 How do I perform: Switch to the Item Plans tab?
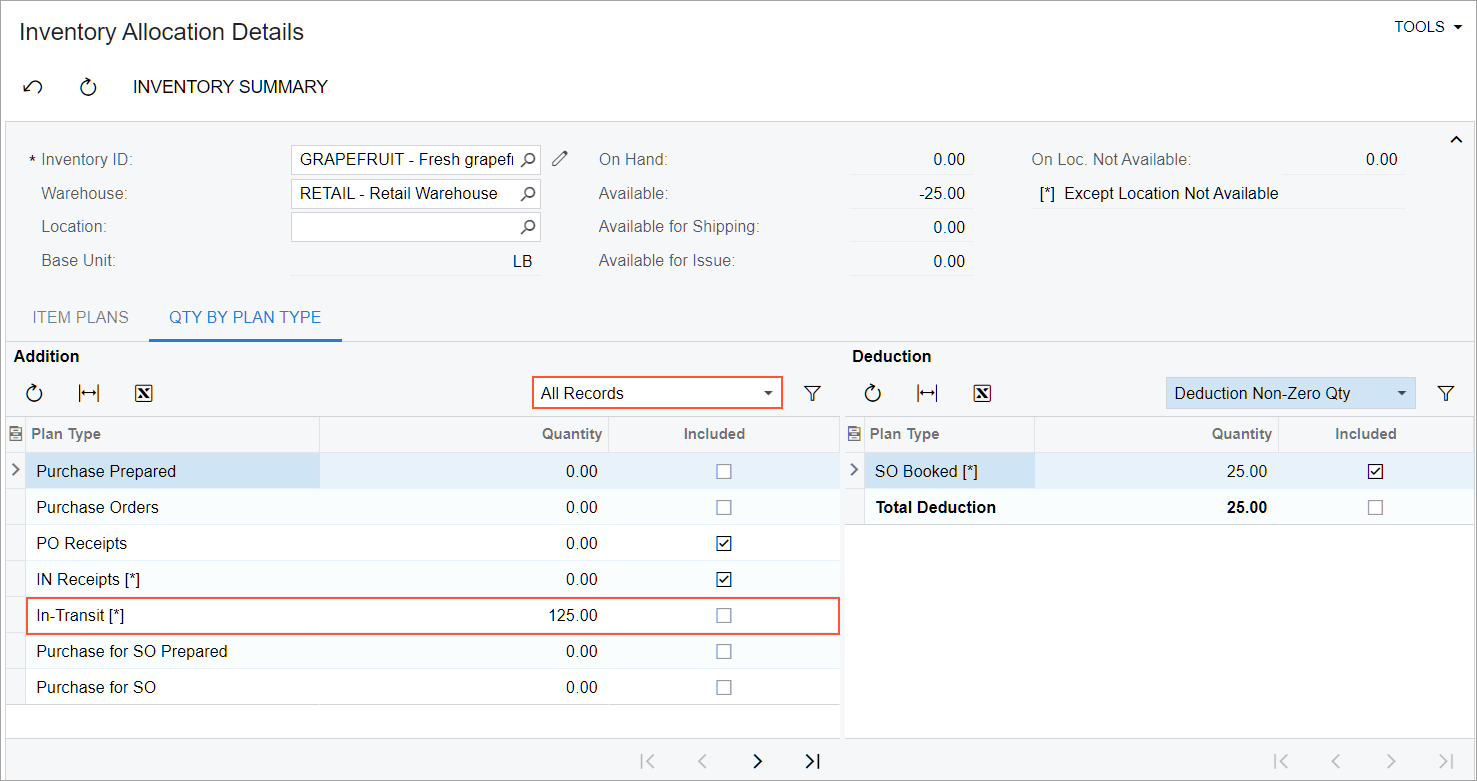coord(80,317)
